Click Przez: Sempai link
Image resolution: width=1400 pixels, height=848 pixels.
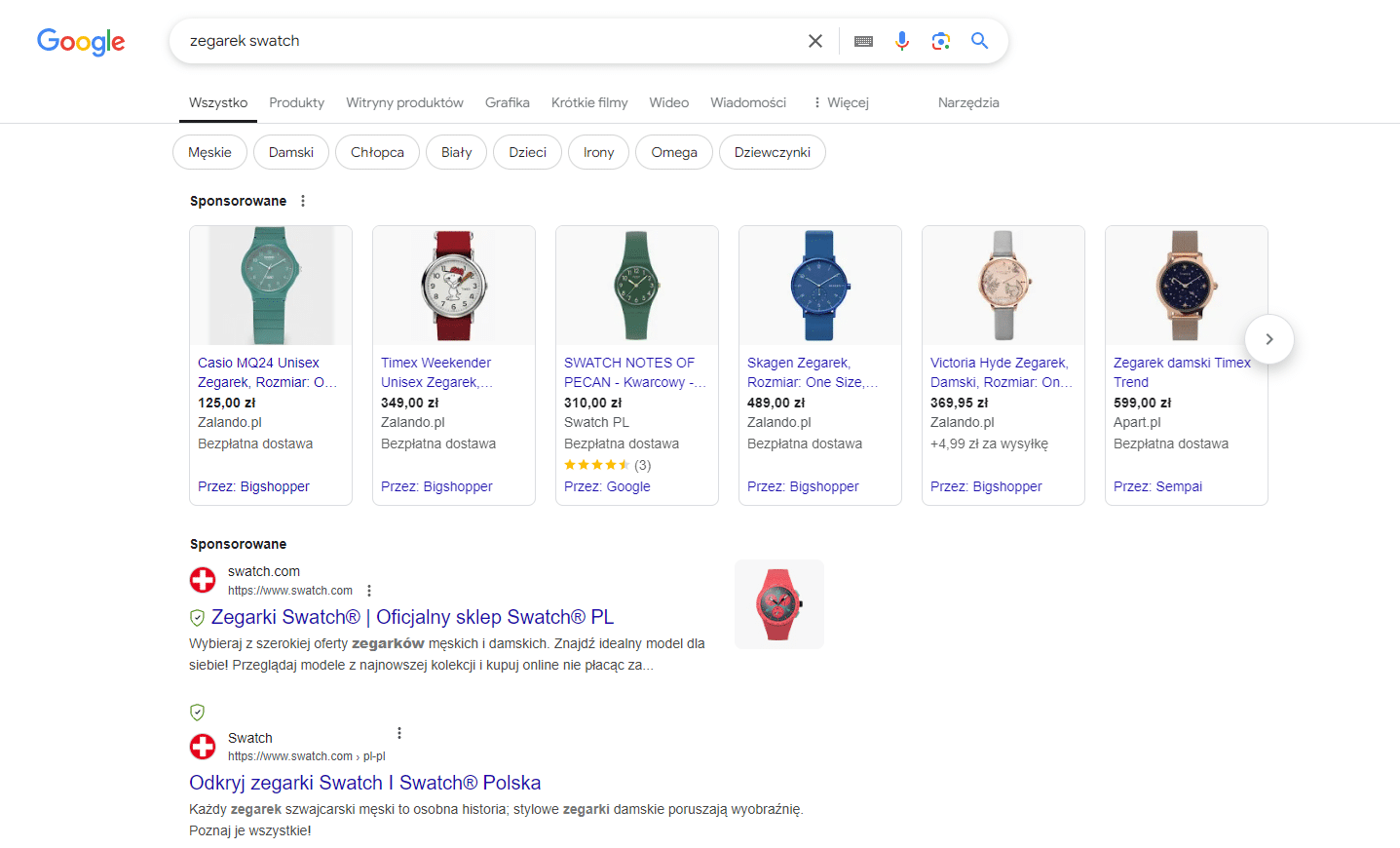coord(1157,486)
